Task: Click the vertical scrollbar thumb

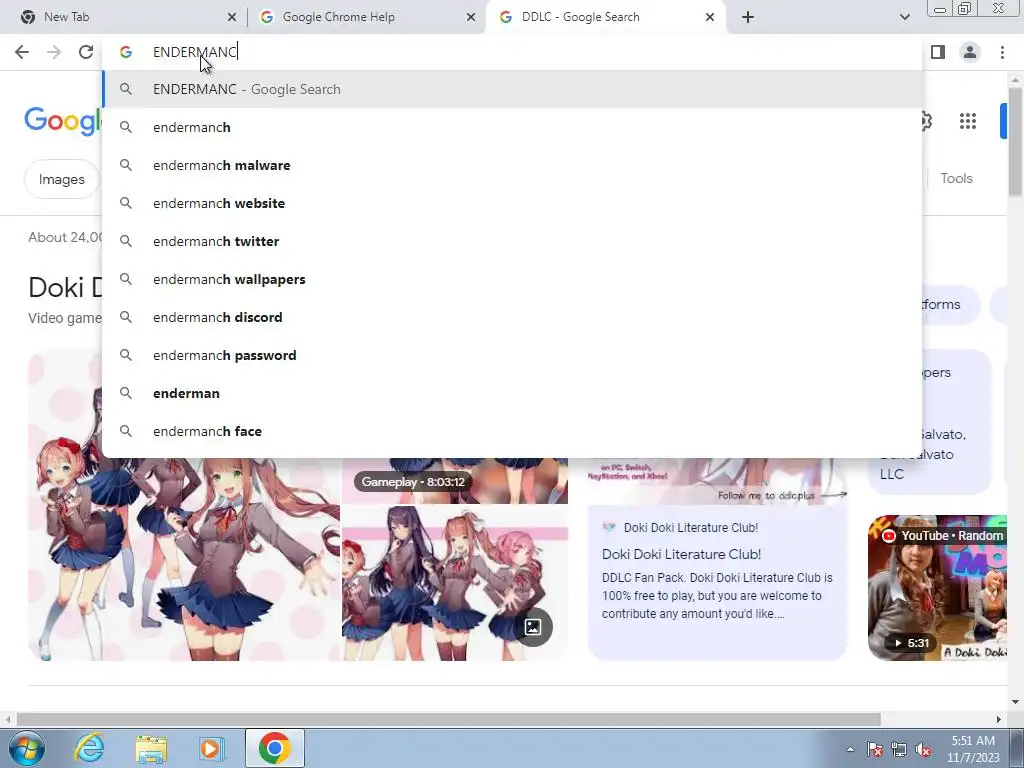Action: tap(1015, 140)
